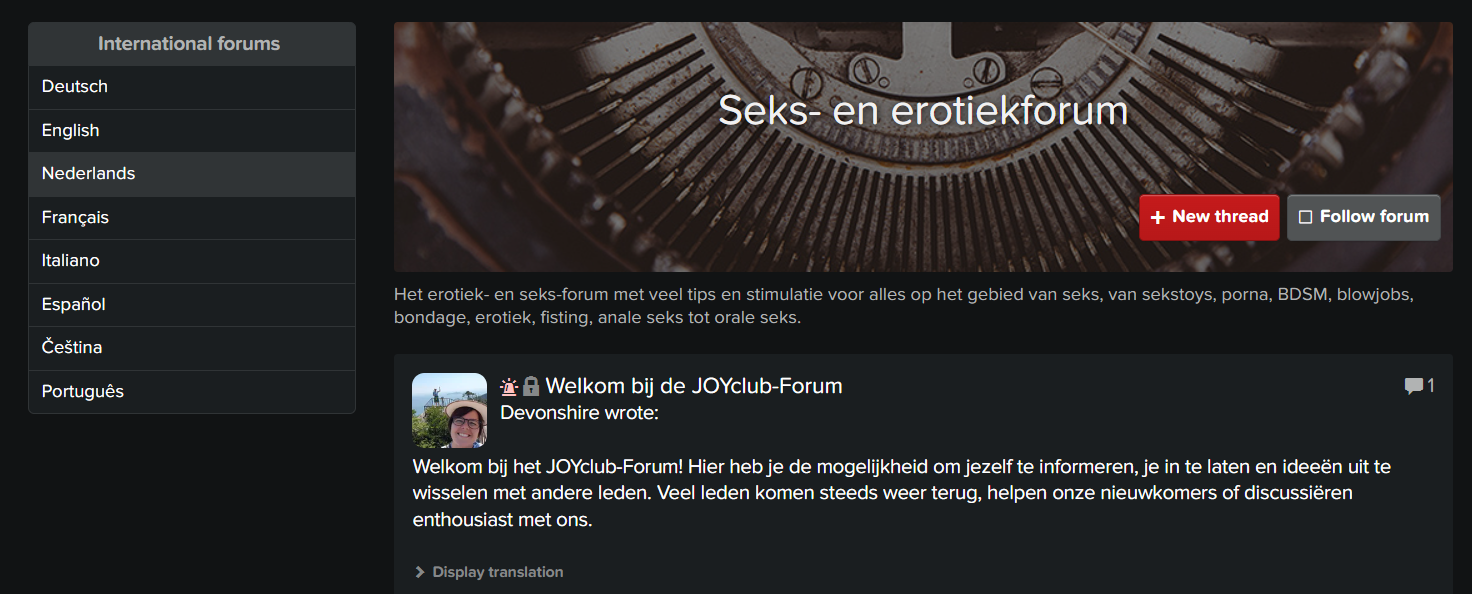Click the speech bubble comment count icon
Viewport: 1472px width, 594px height.
click(x=1414, y=386)
